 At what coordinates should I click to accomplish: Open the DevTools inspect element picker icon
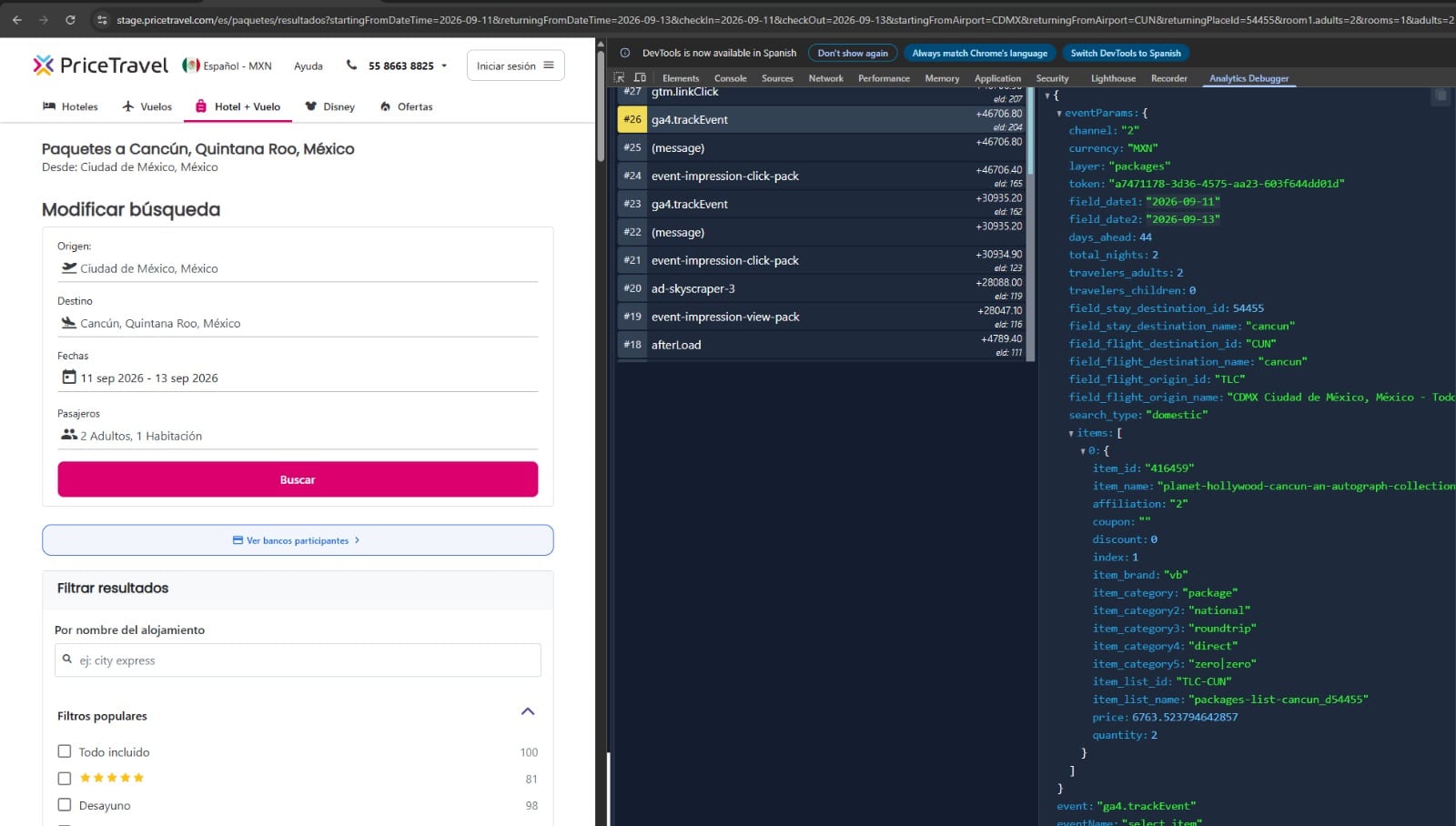(620, 78)
